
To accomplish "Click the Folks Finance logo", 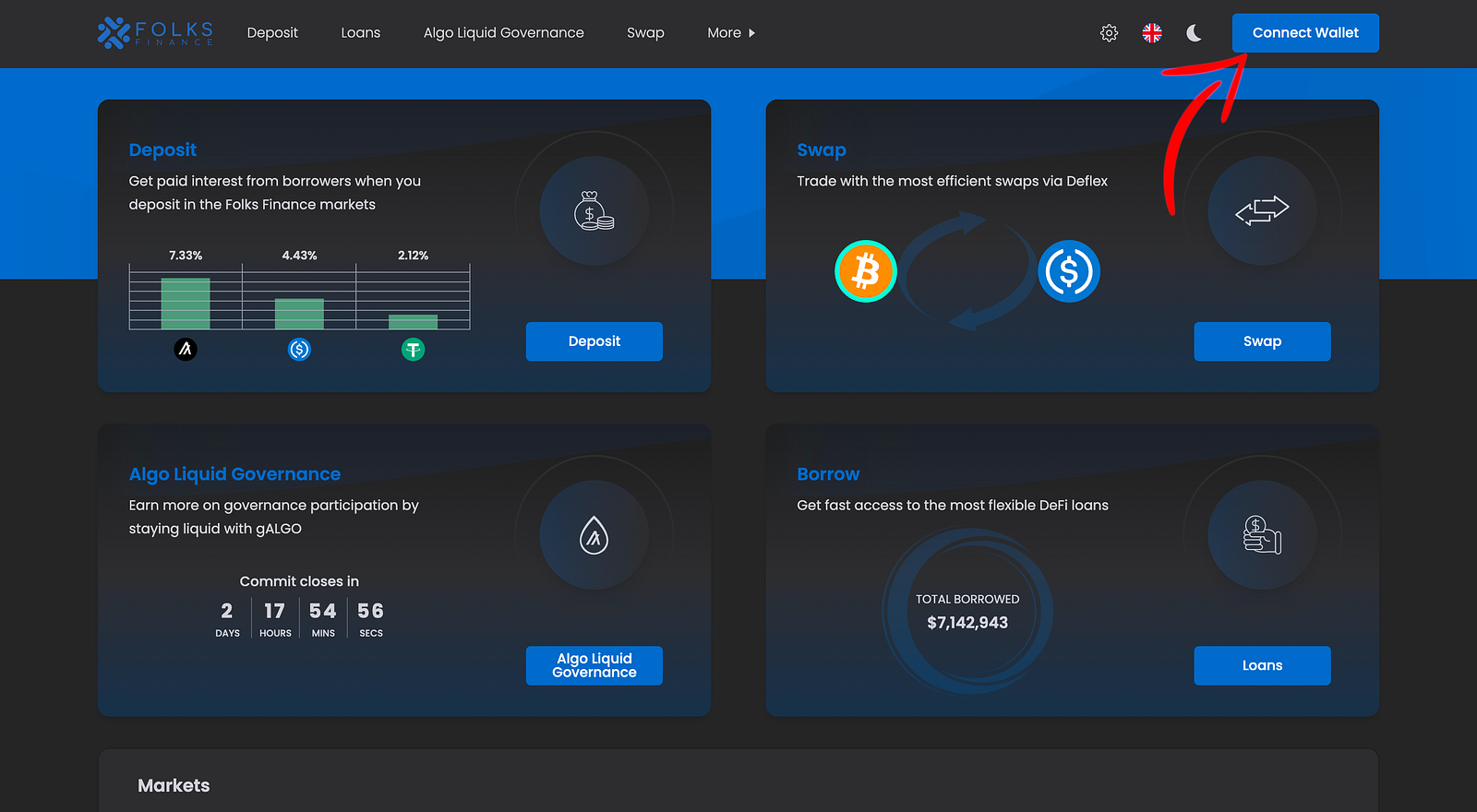I will [155, 33].
